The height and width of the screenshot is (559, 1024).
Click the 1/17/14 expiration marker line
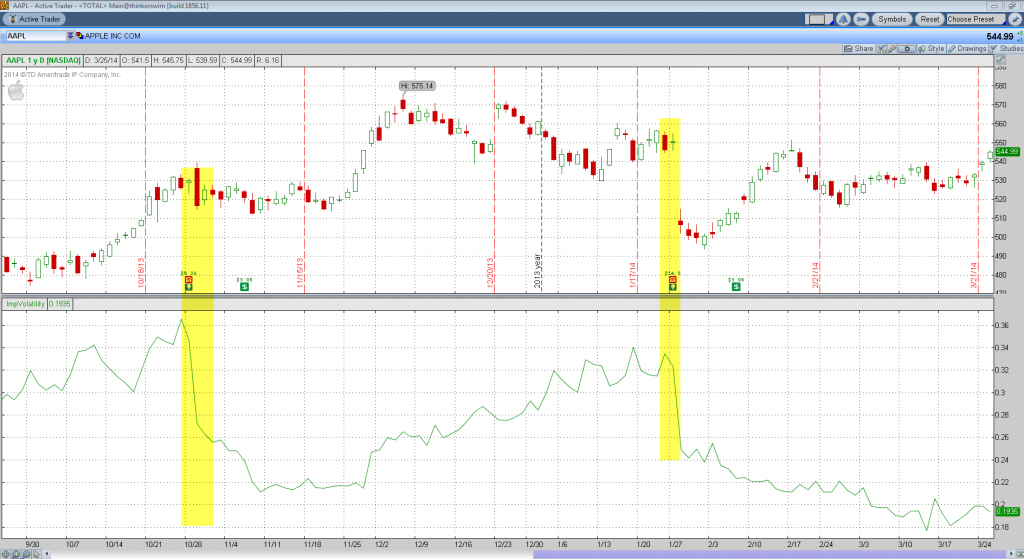coord(637,180)
